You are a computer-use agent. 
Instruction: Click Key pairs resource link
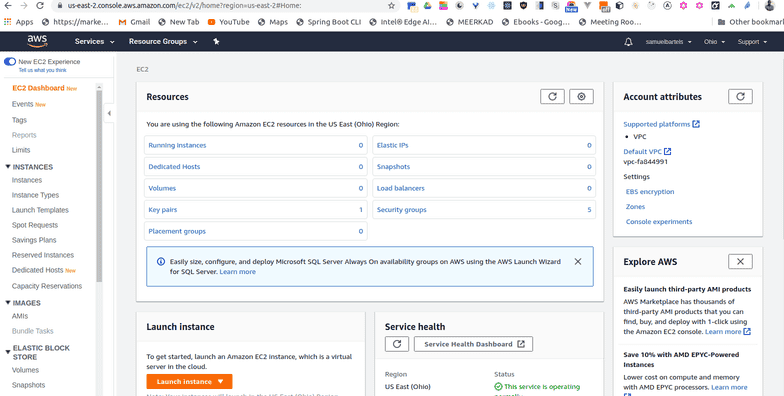(x=162, y=210)
